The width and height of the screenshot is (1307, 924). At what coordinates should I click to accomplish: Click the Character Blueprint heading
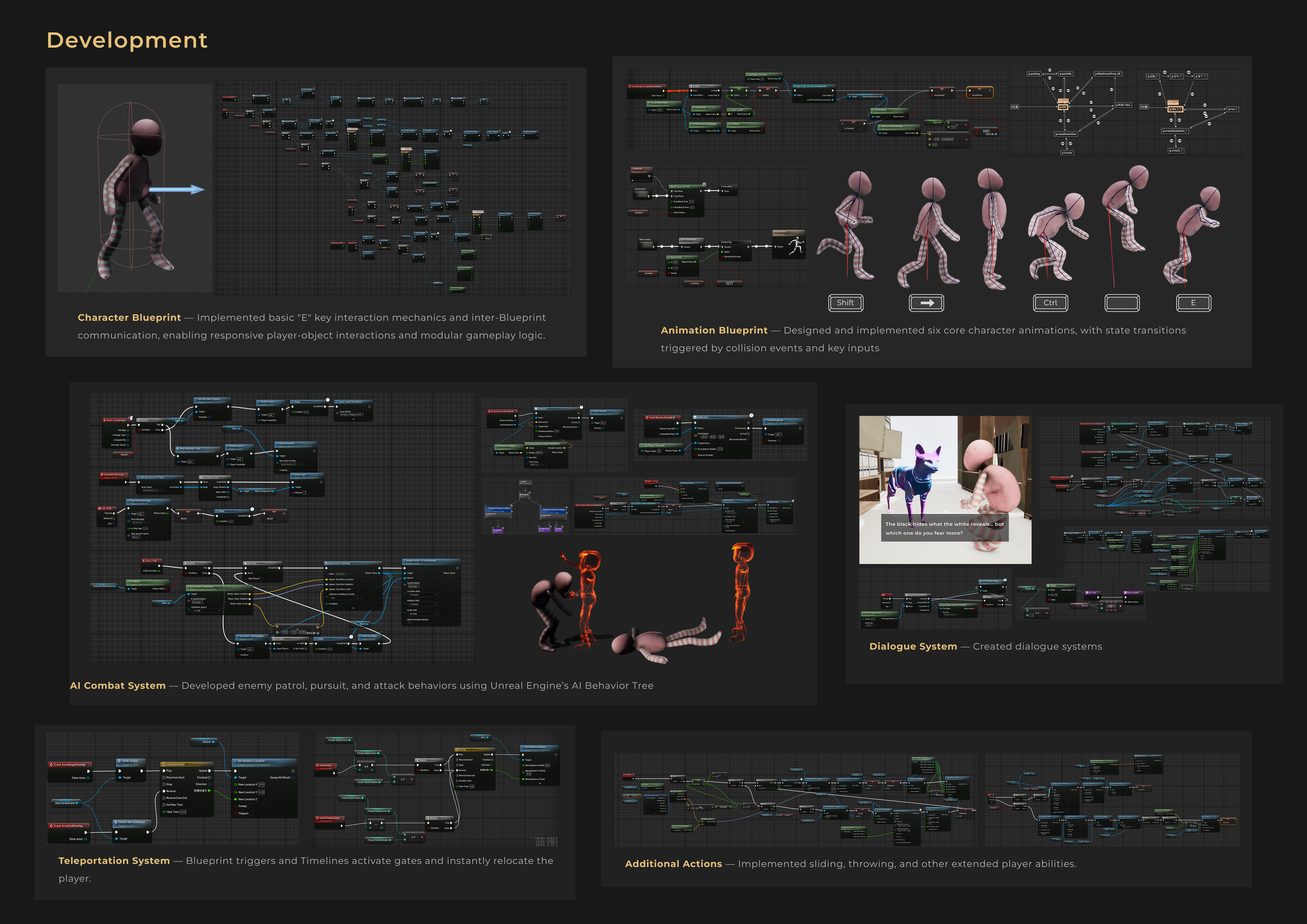(x=129, y=317)
